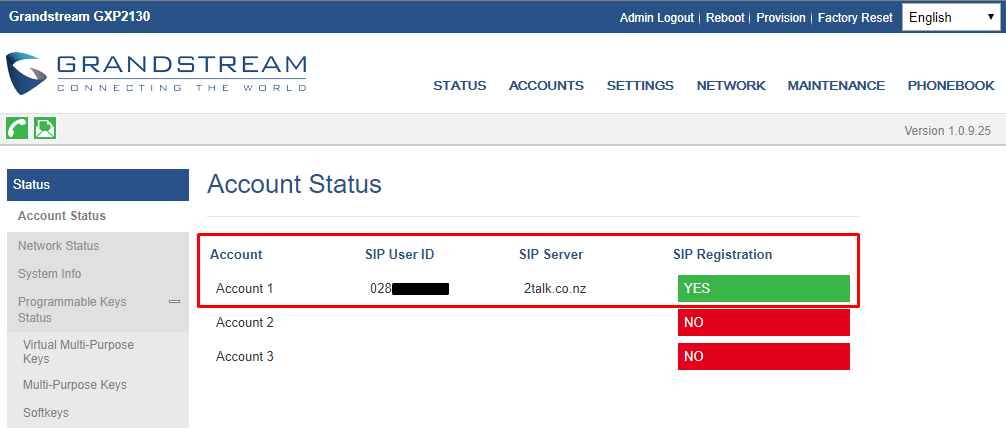This screenshot has width=1006, height=442.
Task: Click the Account 1 row label
Action: pyautogui.click(x=244, y=289)
